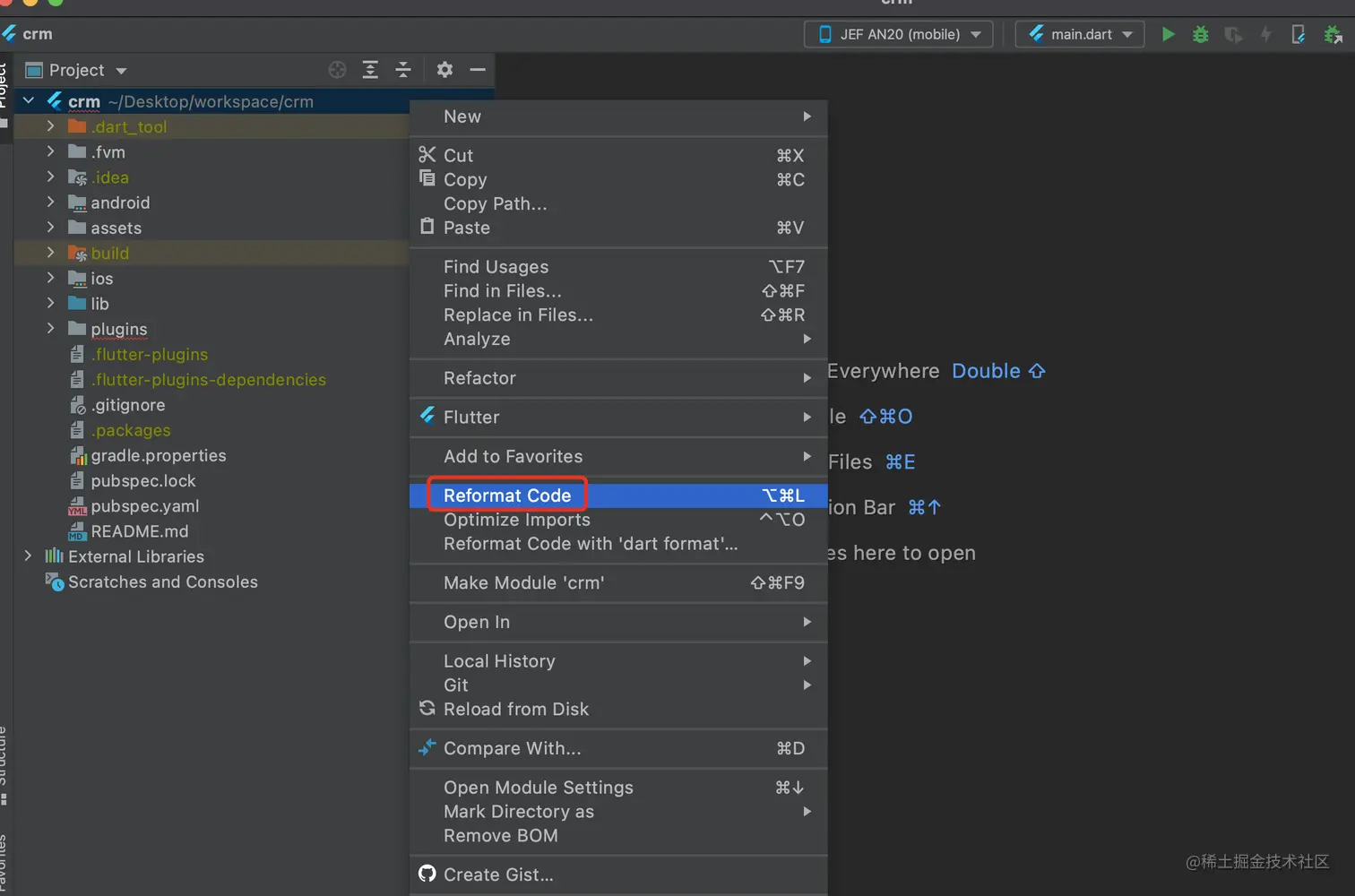Viewport: 1355px width, 896px height.
Task: Choose Reformat Code from context menu
Action: [x=618, y=495]
